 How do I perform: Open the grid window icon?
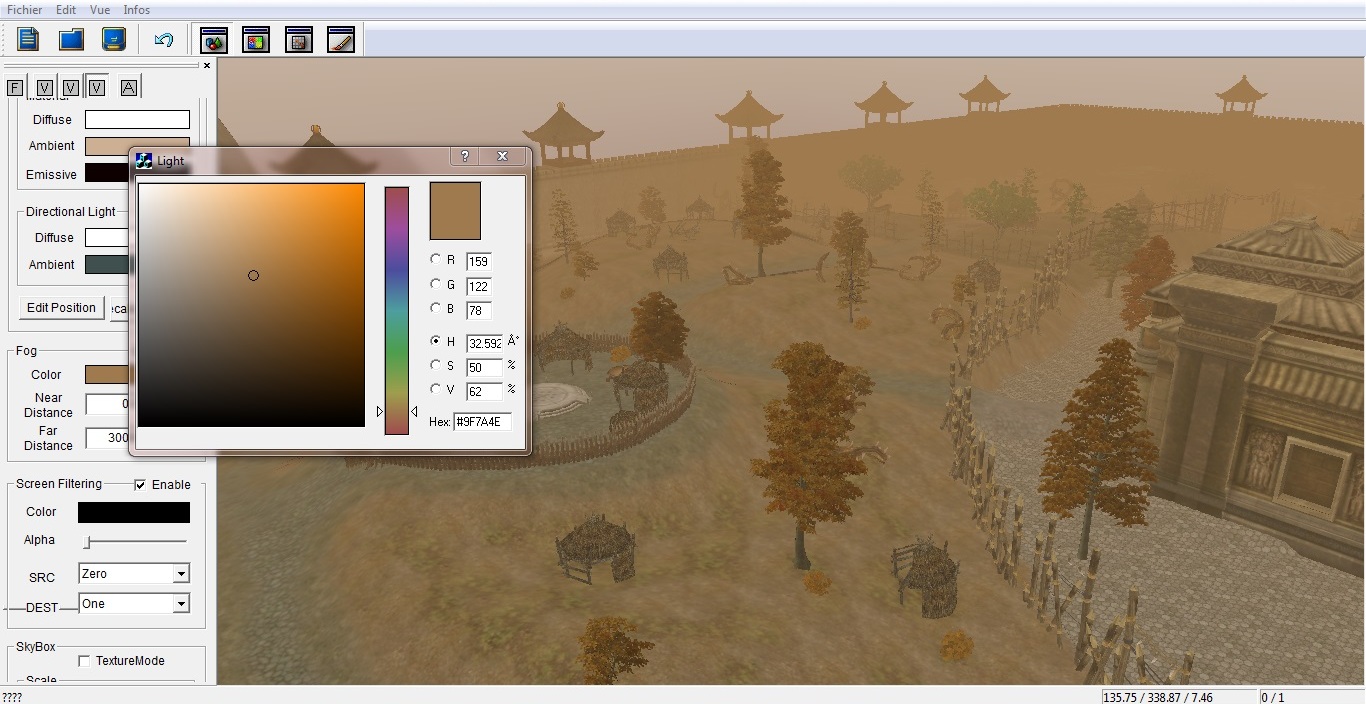pos(298,40)
